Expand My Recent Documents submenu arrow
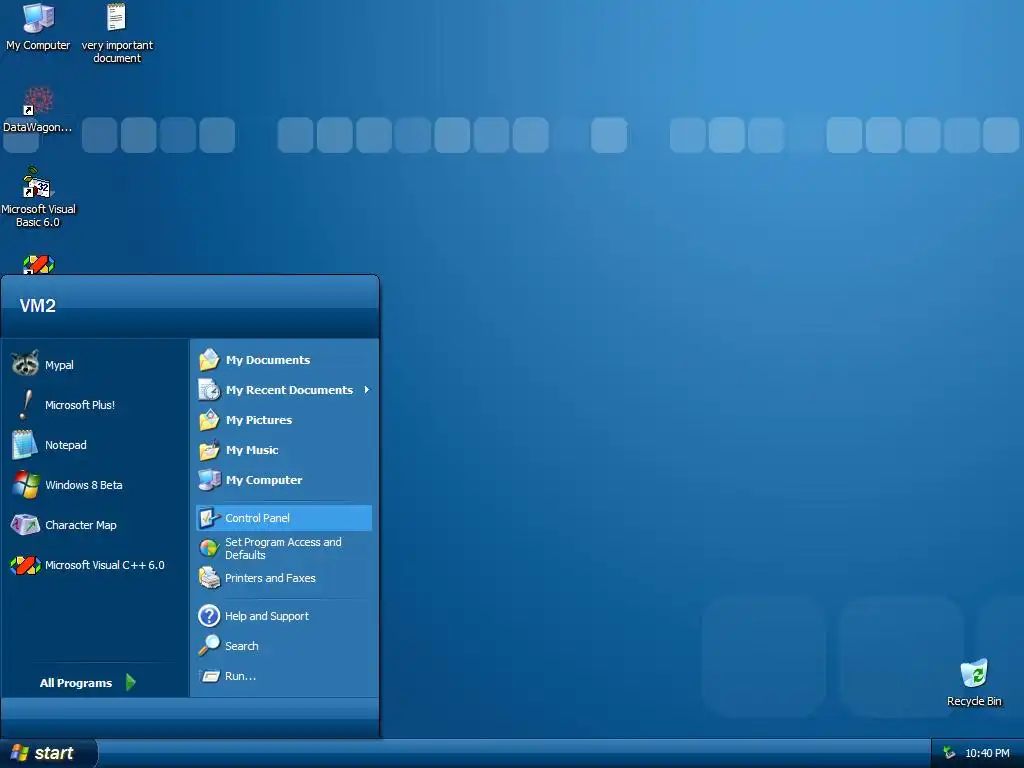The image size is (1024, 768). point(366,390)
